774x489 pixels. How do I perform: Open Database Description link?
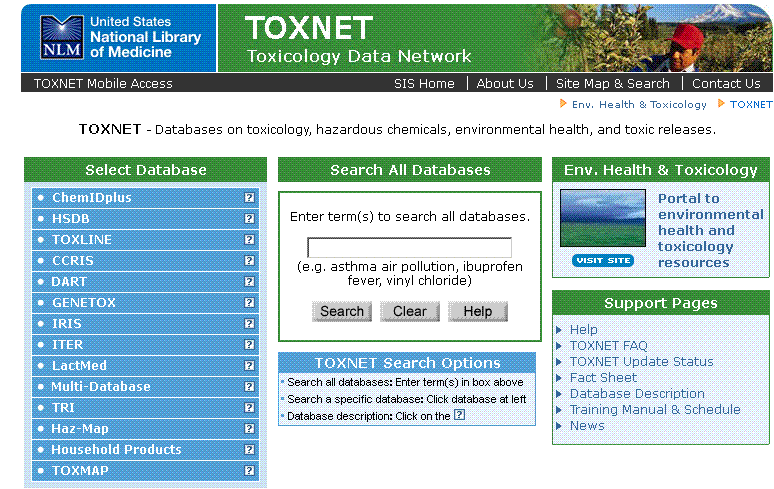pyautogui.click(x=637, y=394)
